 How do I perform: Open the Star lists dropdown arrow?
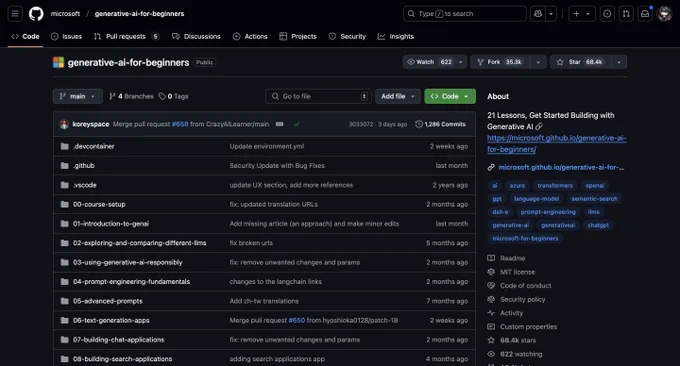[619, 62]
